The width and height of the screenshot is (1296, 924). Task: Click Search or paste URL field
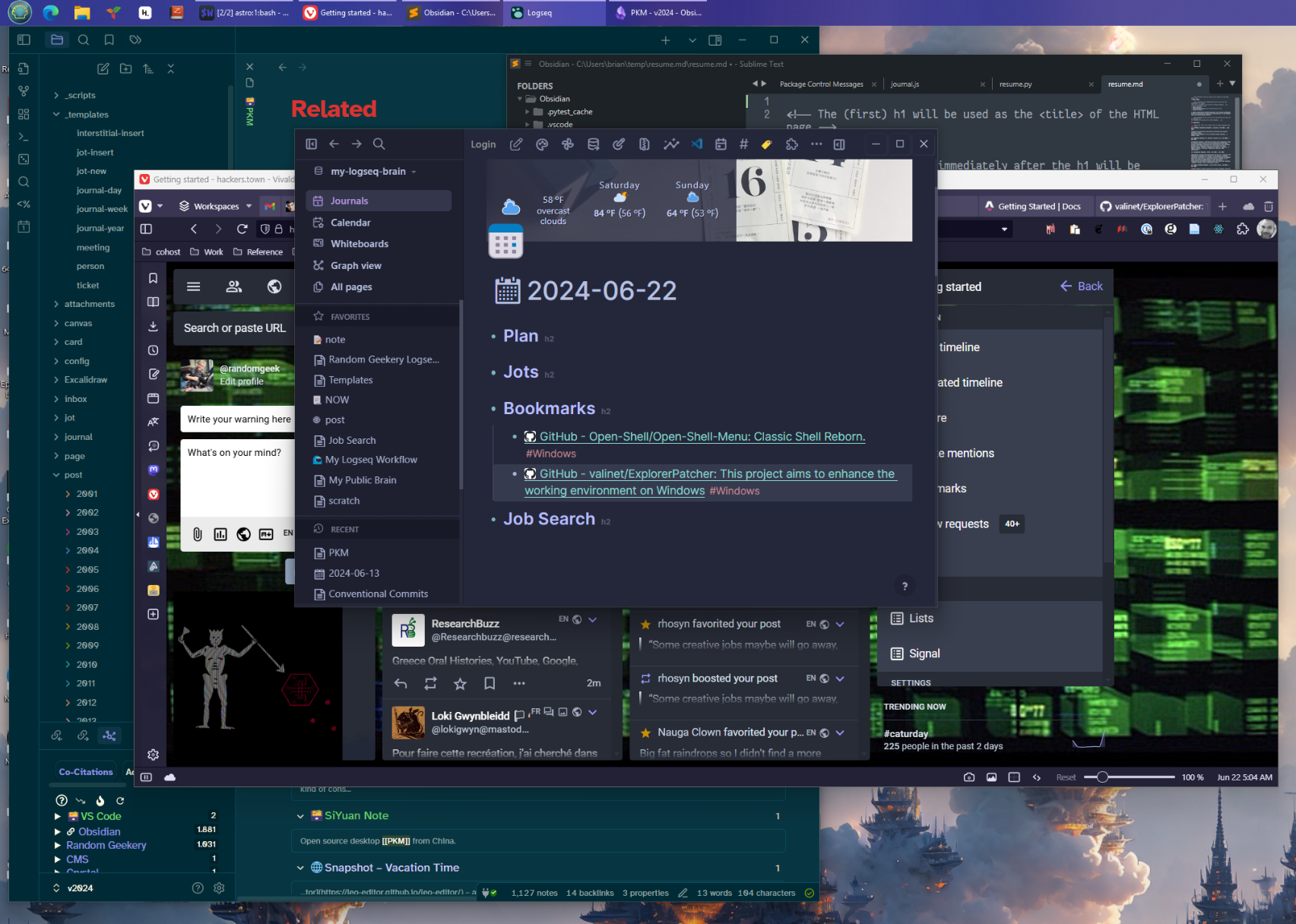(234, 328)
